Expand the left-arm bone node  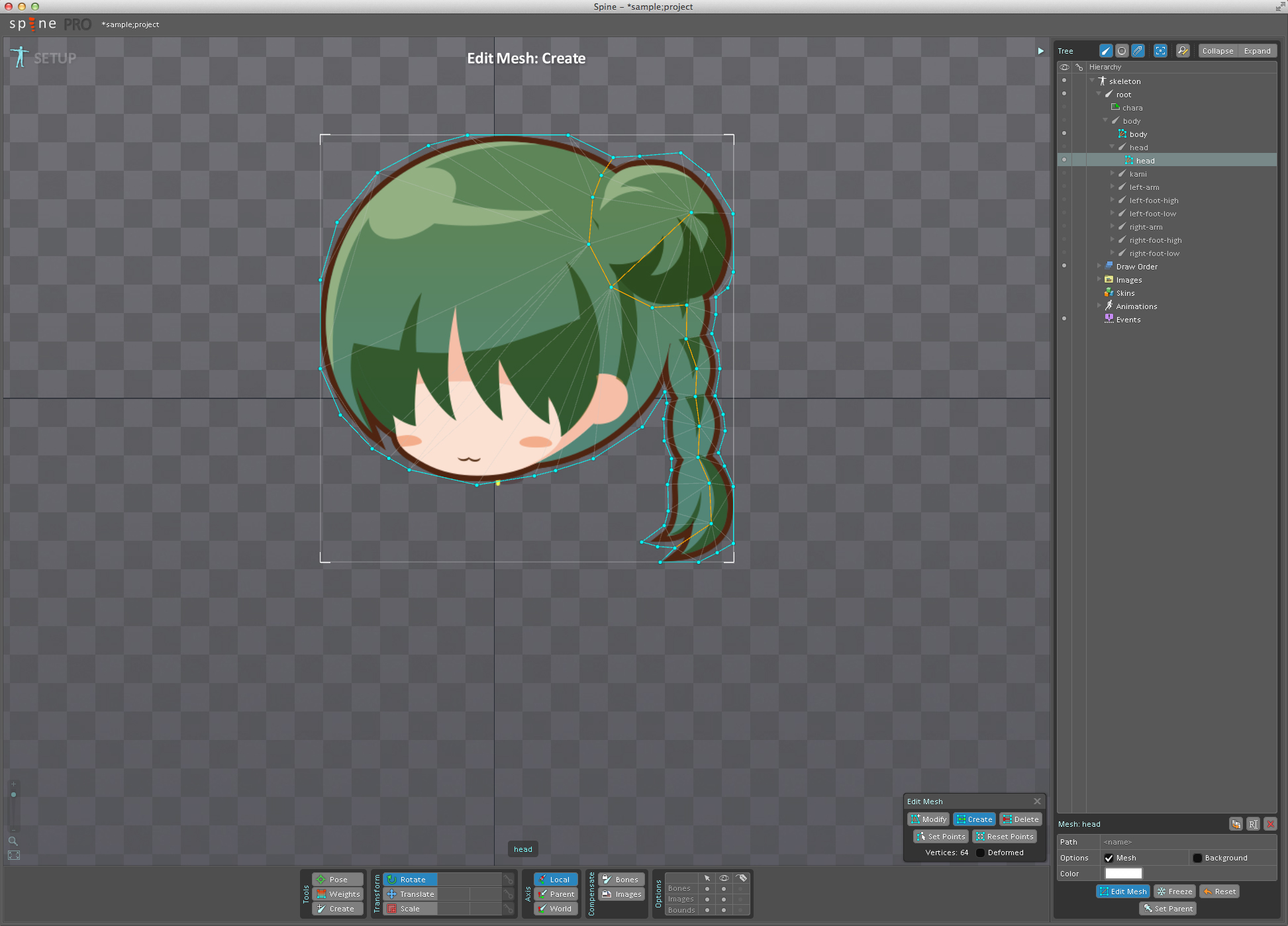tap(1113, 187)
